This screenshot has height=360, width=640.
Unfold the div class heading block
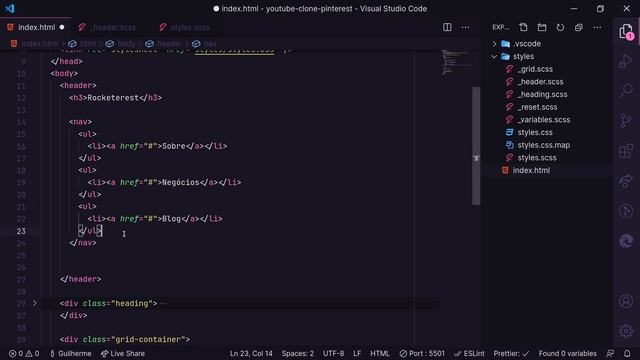[x=35, y=303]
